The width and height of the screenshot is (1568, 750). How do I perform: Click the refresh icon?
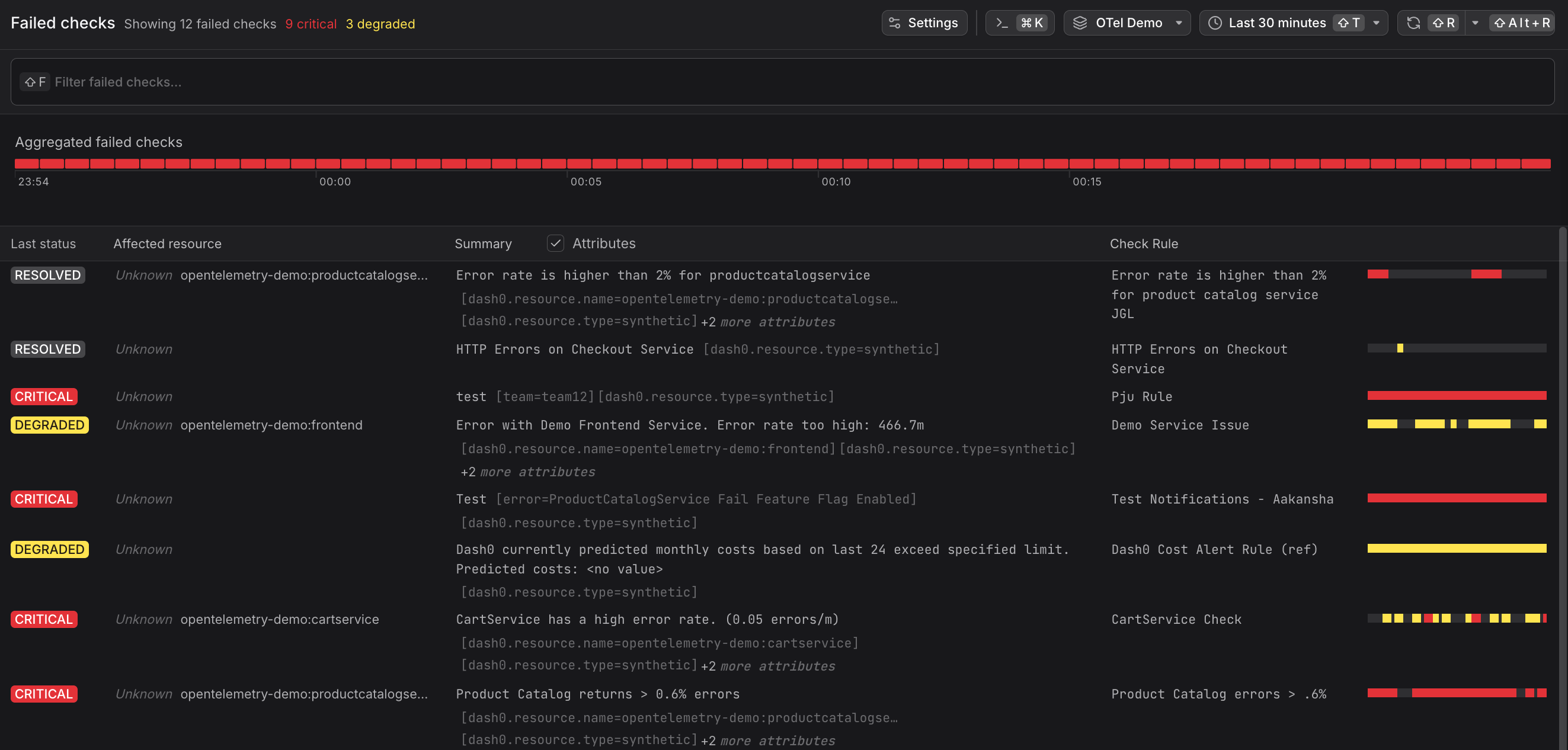(1413, 23)
